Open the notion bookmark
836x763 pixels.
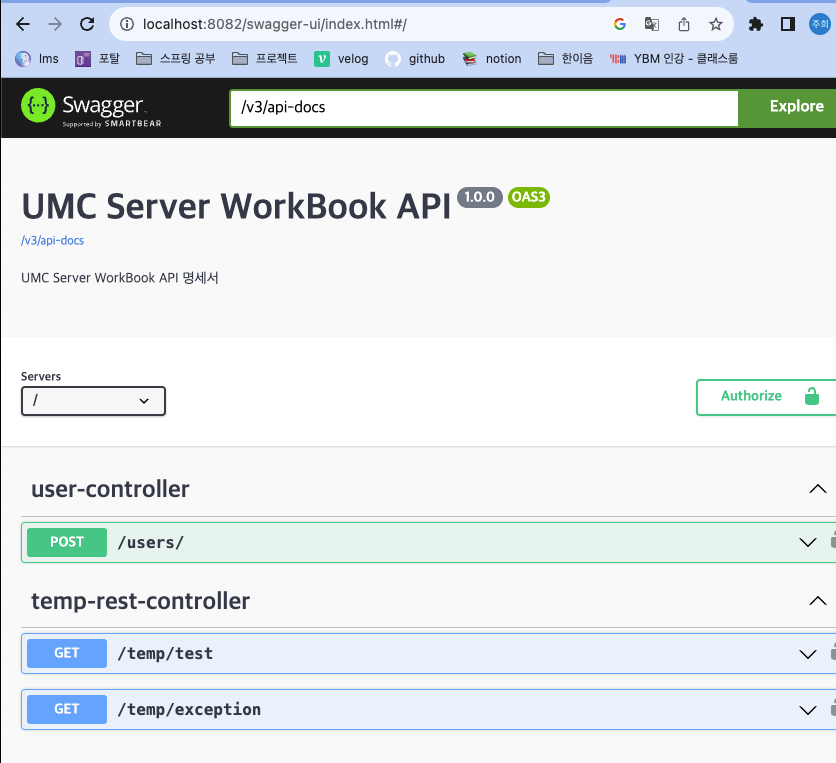[x=492, y=58]
